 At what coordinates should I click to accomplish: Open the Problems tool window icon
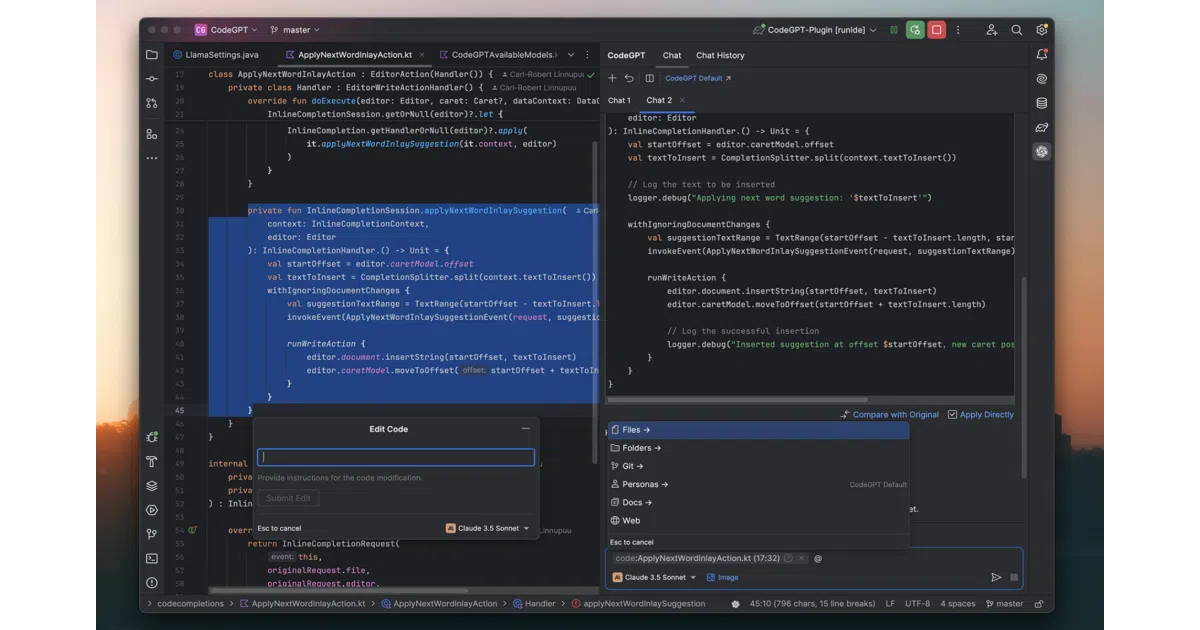[x=152, y=582]
